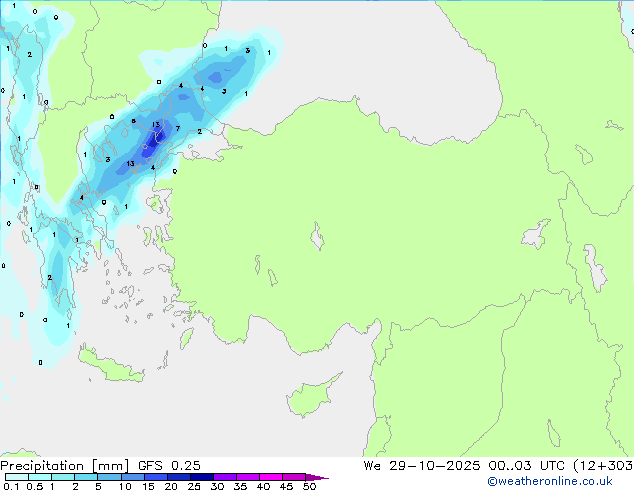634x490 pixels.
Task: Pick the 15–20 mm legend color swatch
Action: point(156,477)
